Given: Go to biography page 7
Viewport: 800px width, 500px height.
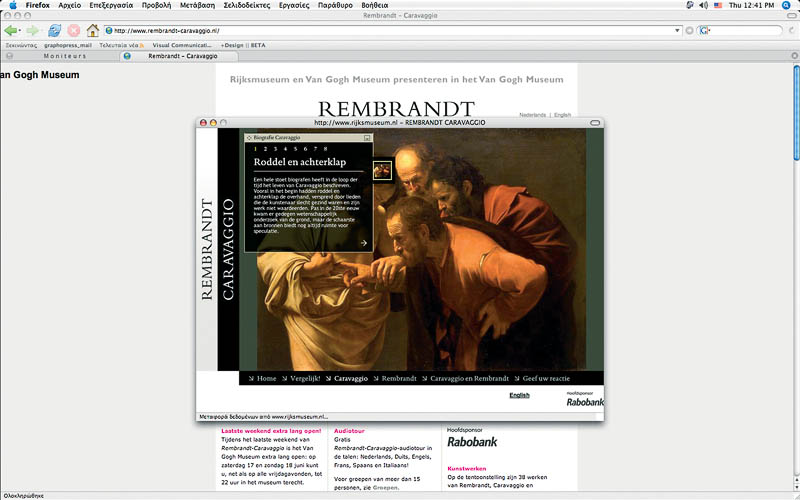Looking at the screenshot, I should coord(315,149).
